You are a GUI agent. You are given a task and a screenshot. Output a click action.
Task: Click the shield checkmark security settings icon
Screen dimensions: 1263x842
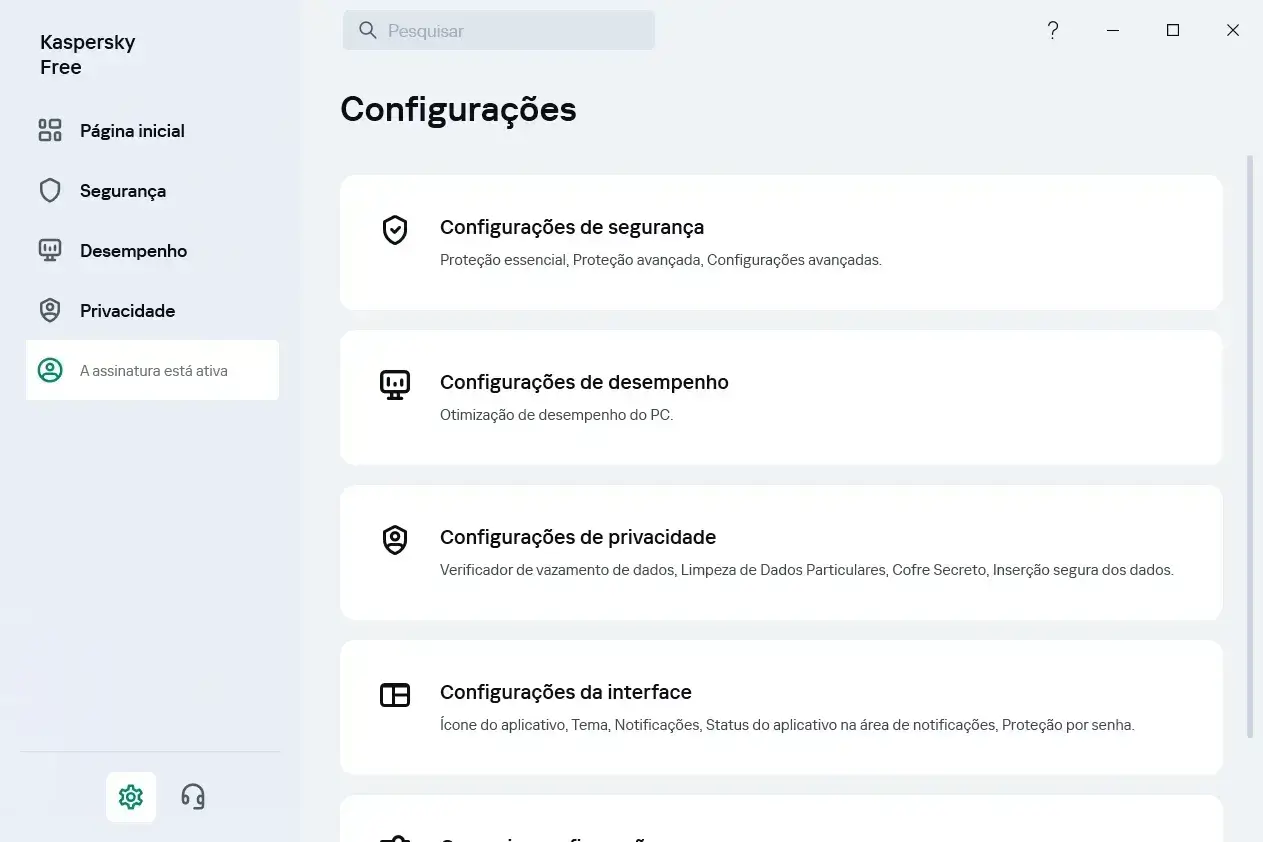coord(395,231)
